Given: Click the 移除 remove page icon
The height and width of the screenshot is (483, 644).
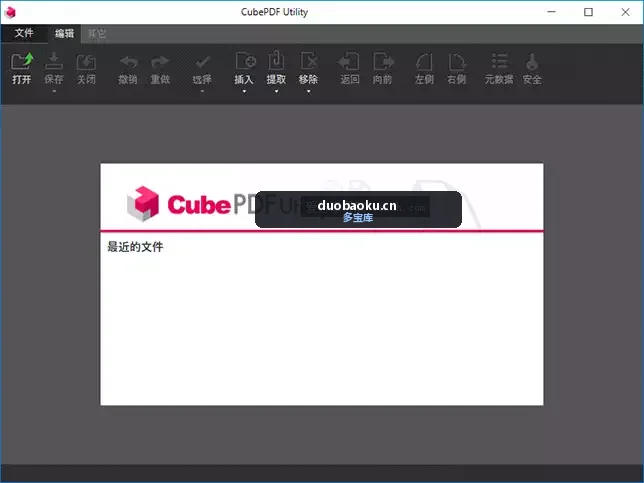Looking at the screenshot, I should [x=308, y=61].
